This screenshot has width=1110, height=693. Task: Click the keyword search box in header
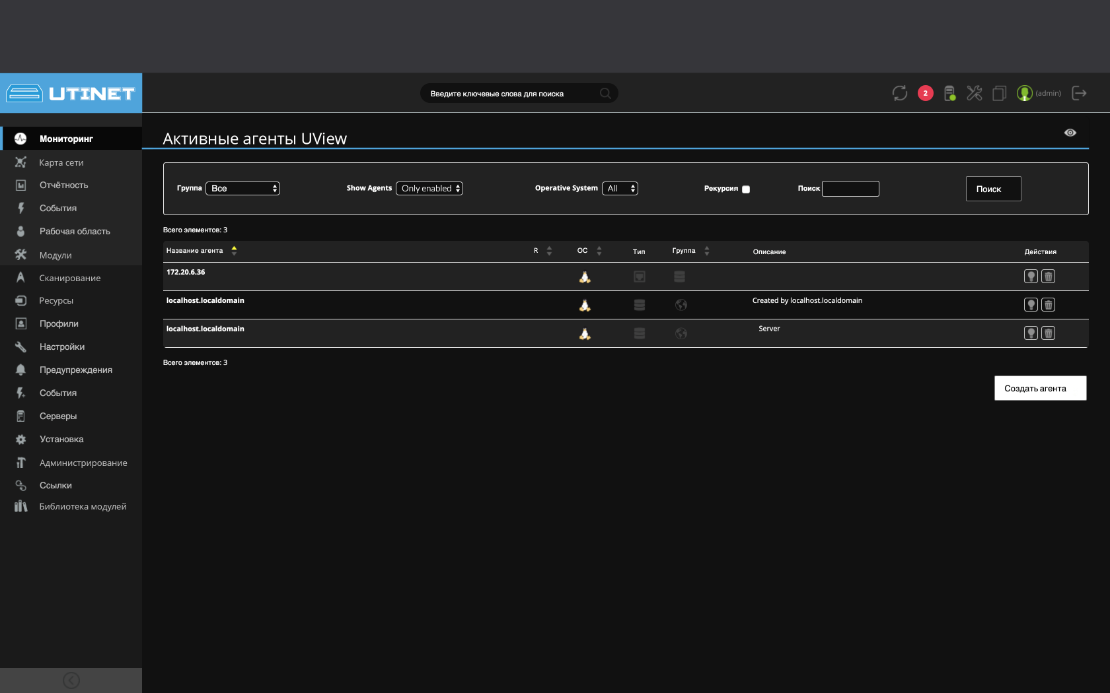click(x=518, y=93)
